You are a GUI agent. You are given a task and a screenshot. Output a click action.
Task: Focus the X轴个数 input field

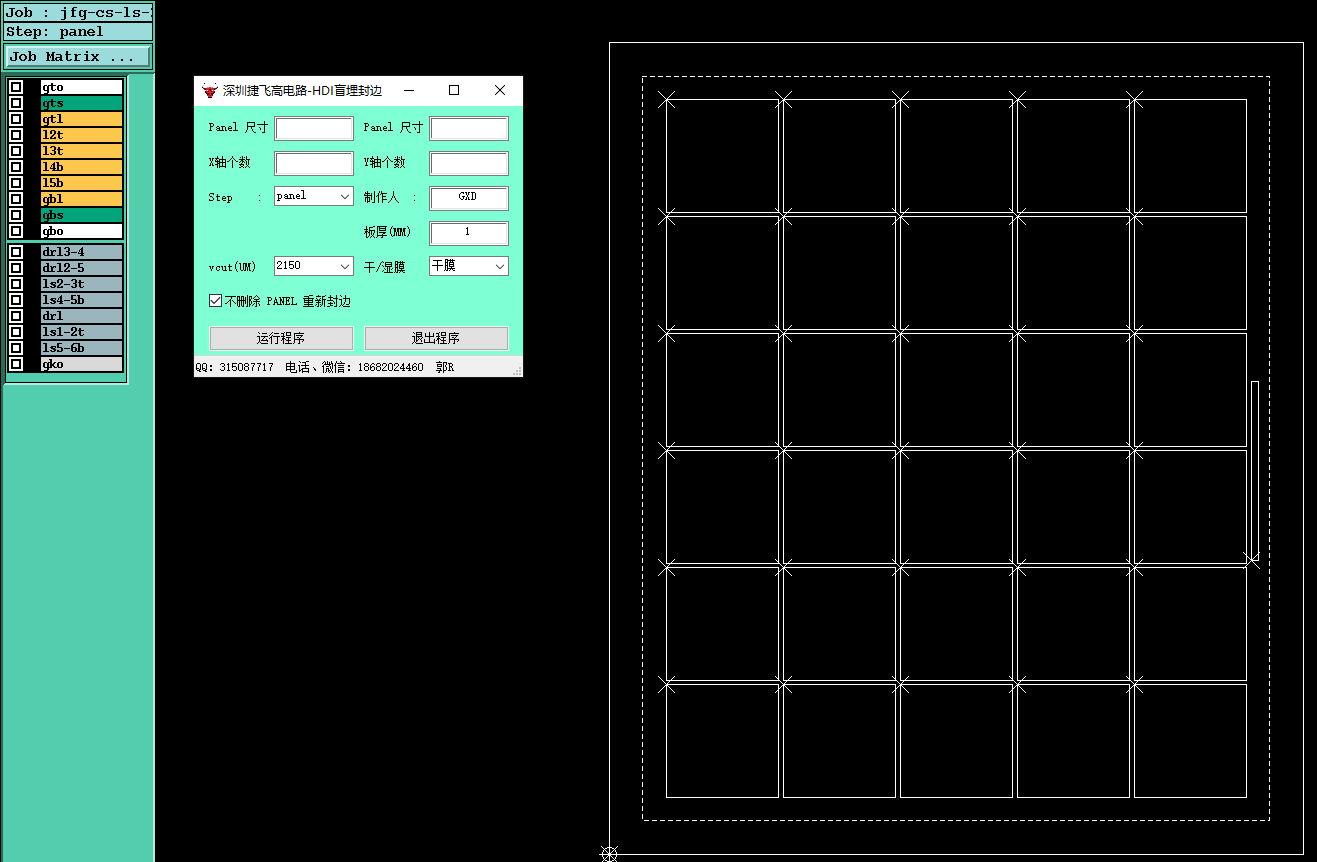tap(314, 163)
